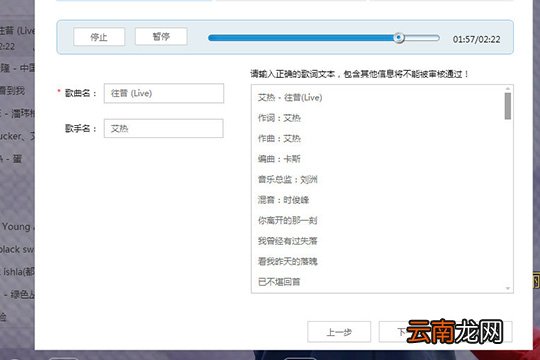Viewport: 540px width, 360px height.
Task: Click the lyrics scrollbar down arrow
Action: coord(508,288)
